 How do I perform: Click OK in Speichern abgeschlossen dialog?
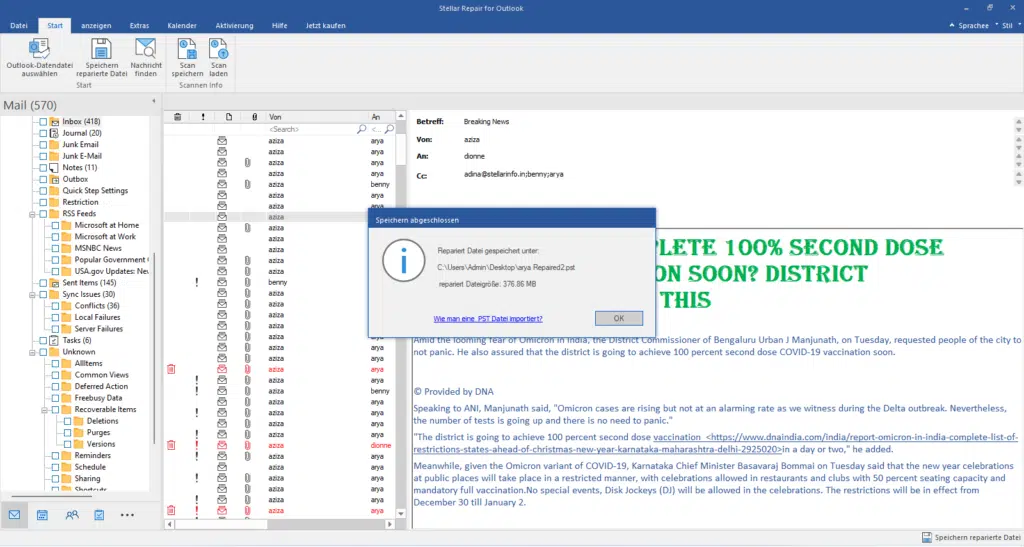click(618, 319)
